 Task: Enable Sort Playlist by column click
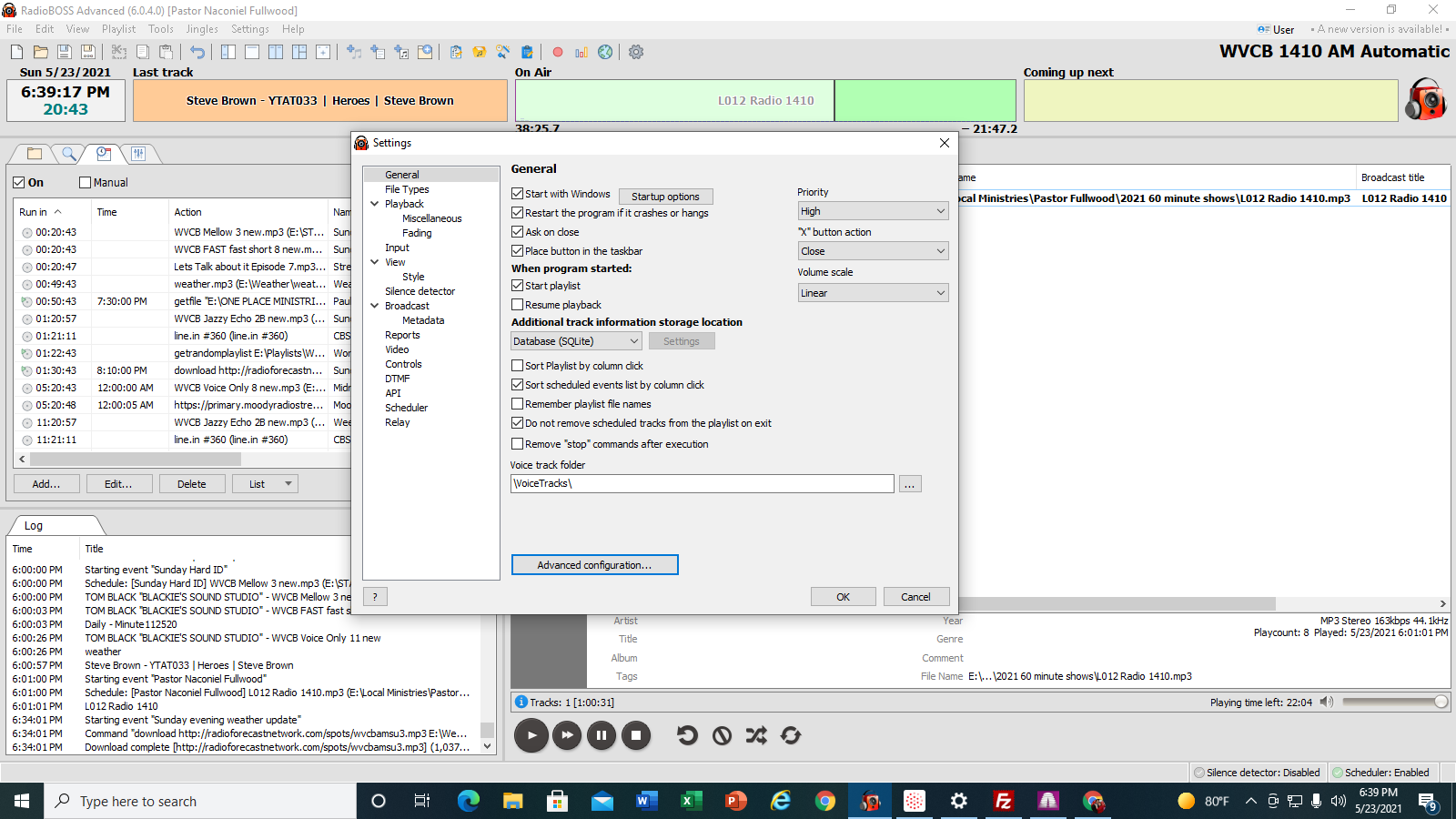point(517,366)
